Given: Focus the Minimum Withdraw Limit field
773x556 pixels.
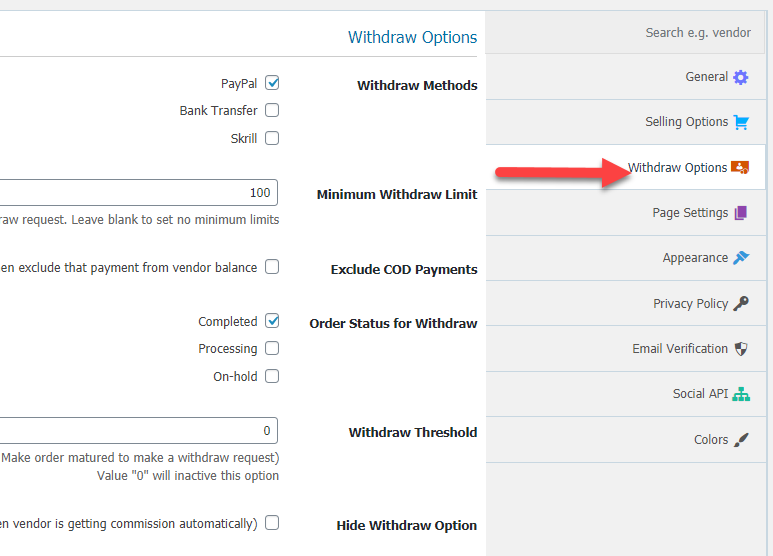Looking at the screenshot, I should (x=138, y=192).
